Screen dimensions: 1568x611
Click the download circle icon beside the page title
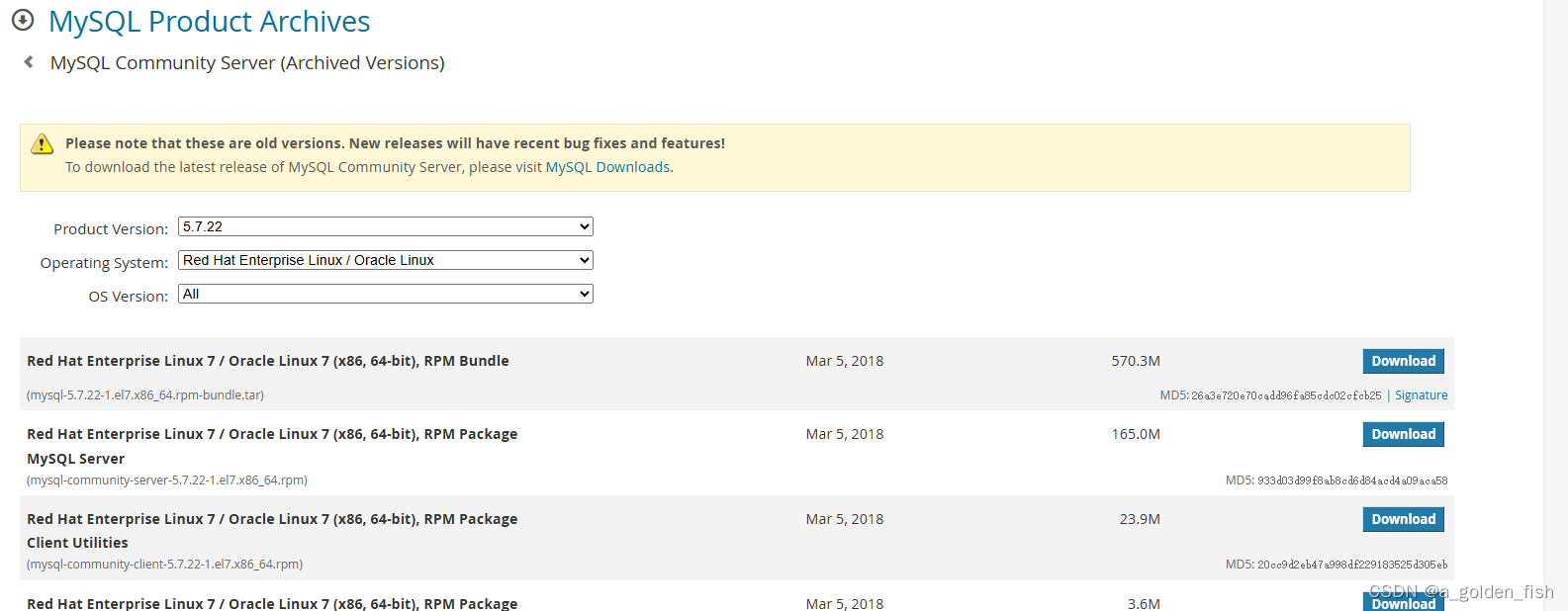23,20
